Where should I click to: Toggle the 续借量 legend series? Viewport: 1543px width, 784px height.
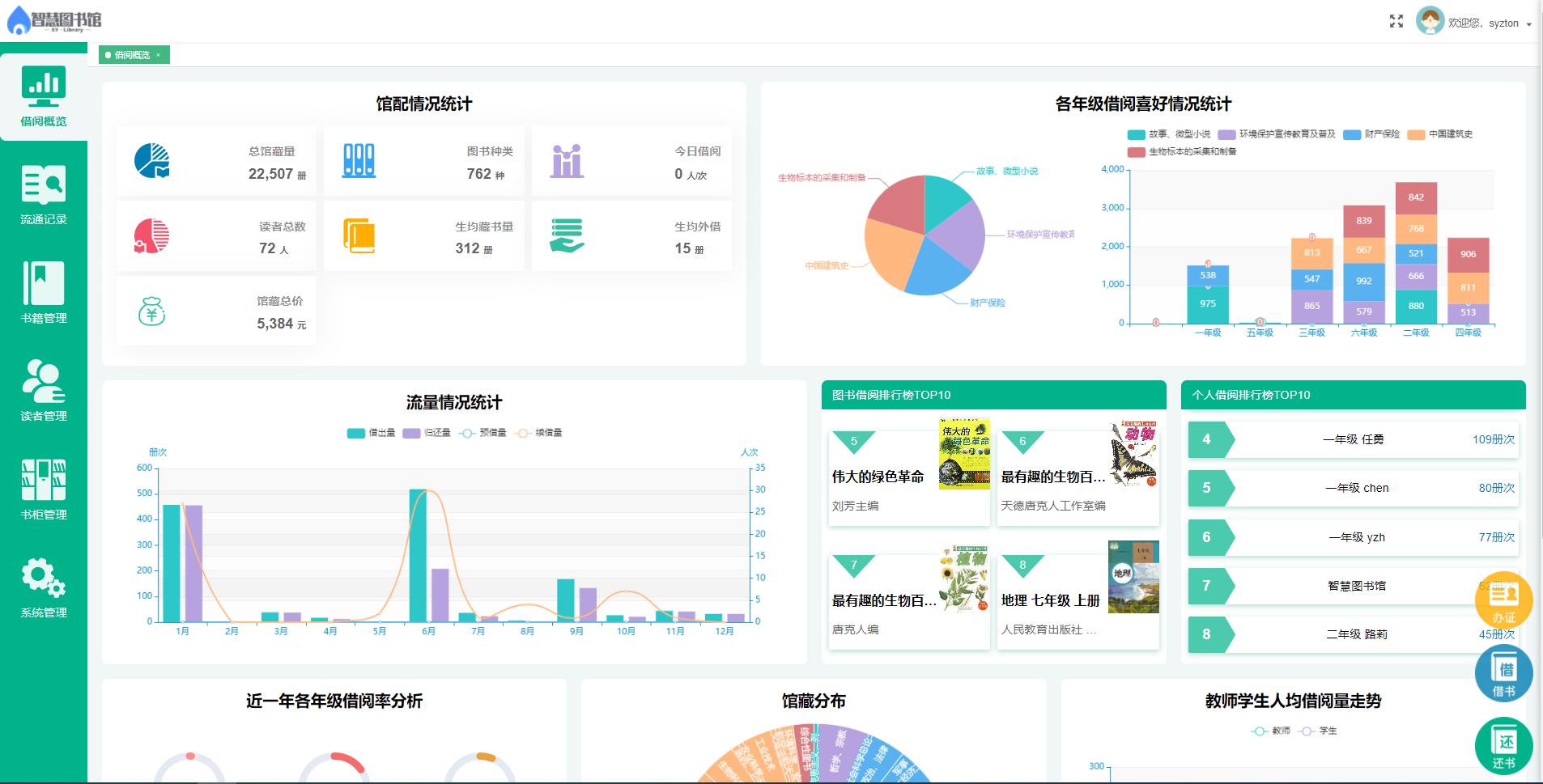pyautogui.click(x=538, y=433)
